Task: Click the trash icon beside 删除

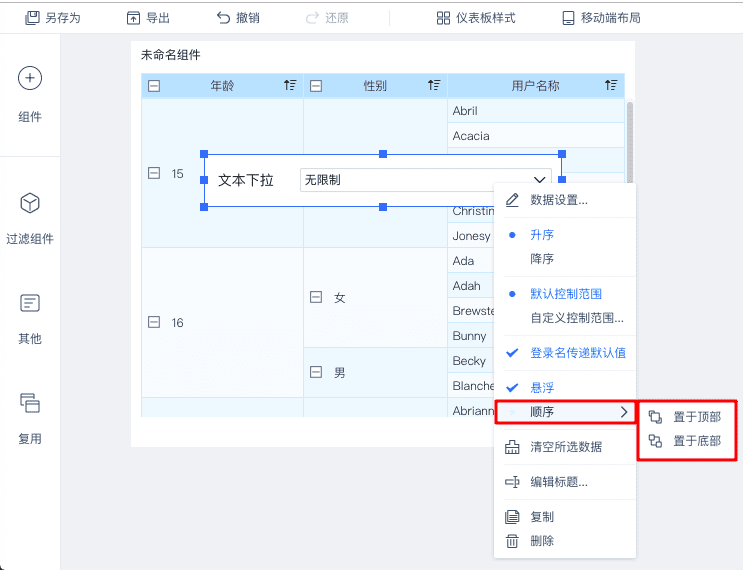Action: coord(512,541)
